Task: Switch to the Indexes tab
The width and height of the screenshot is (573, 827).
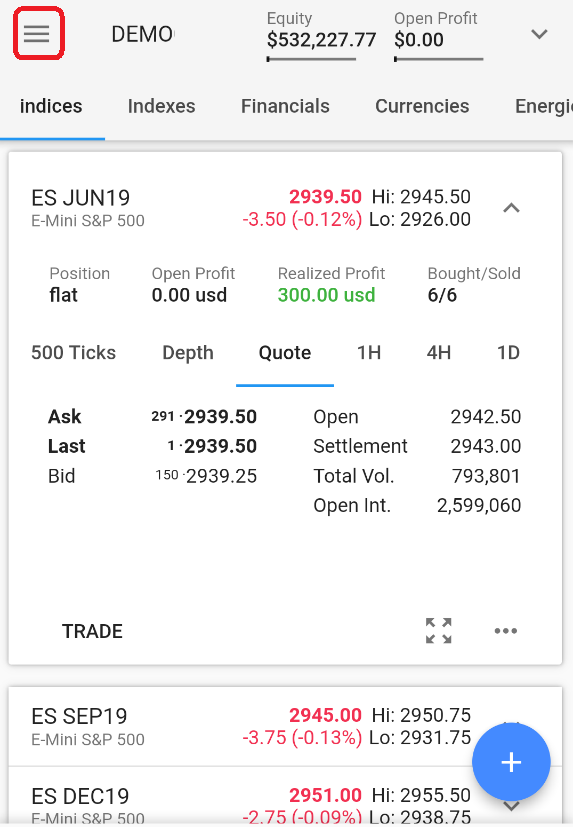Action: (161, 106)
